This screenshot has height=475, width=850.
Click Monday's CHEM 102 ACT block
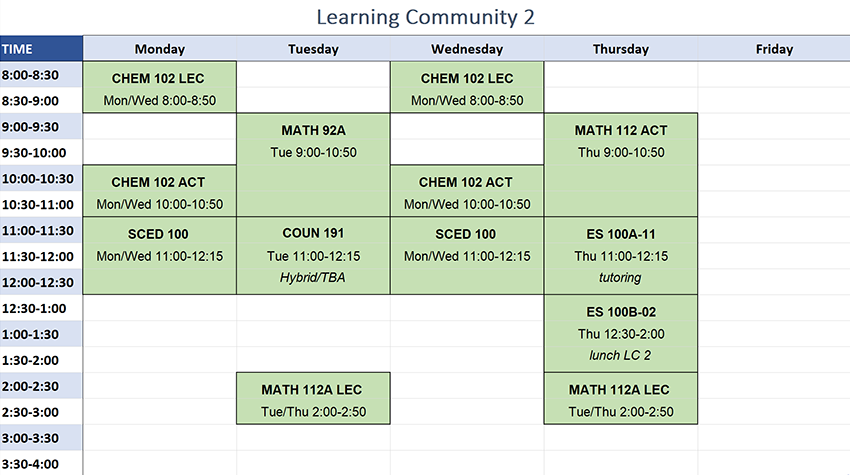coord(160,192)
